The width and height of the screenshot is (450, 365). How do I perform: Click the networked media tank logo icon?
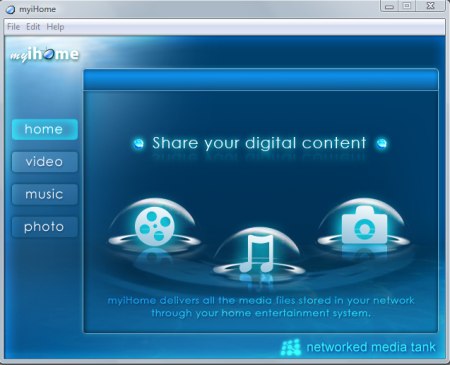pyautogui.click(x=291, y=347)
